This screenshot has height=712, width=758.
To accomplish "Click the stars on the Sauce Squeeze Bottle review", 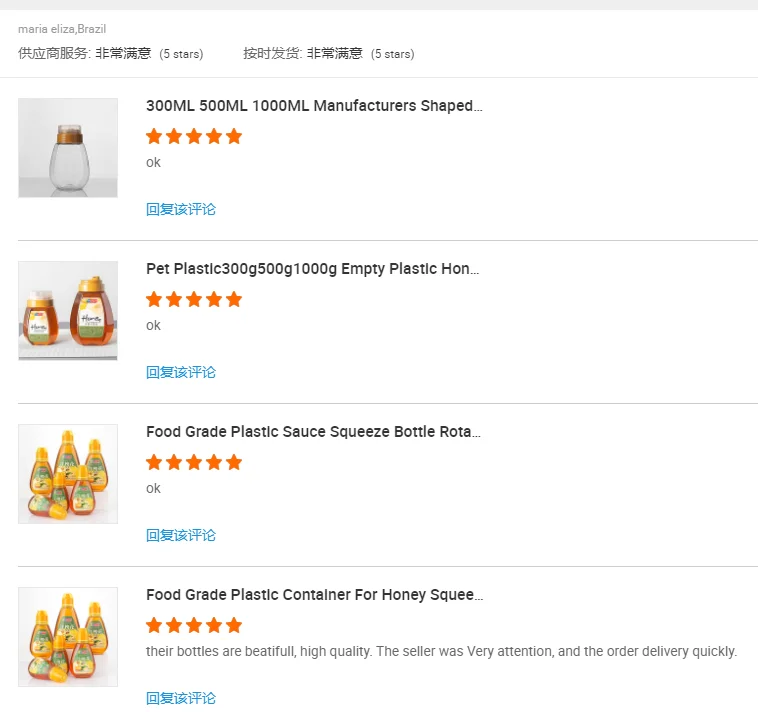I will pyautogui.click(x=194, y=462).
